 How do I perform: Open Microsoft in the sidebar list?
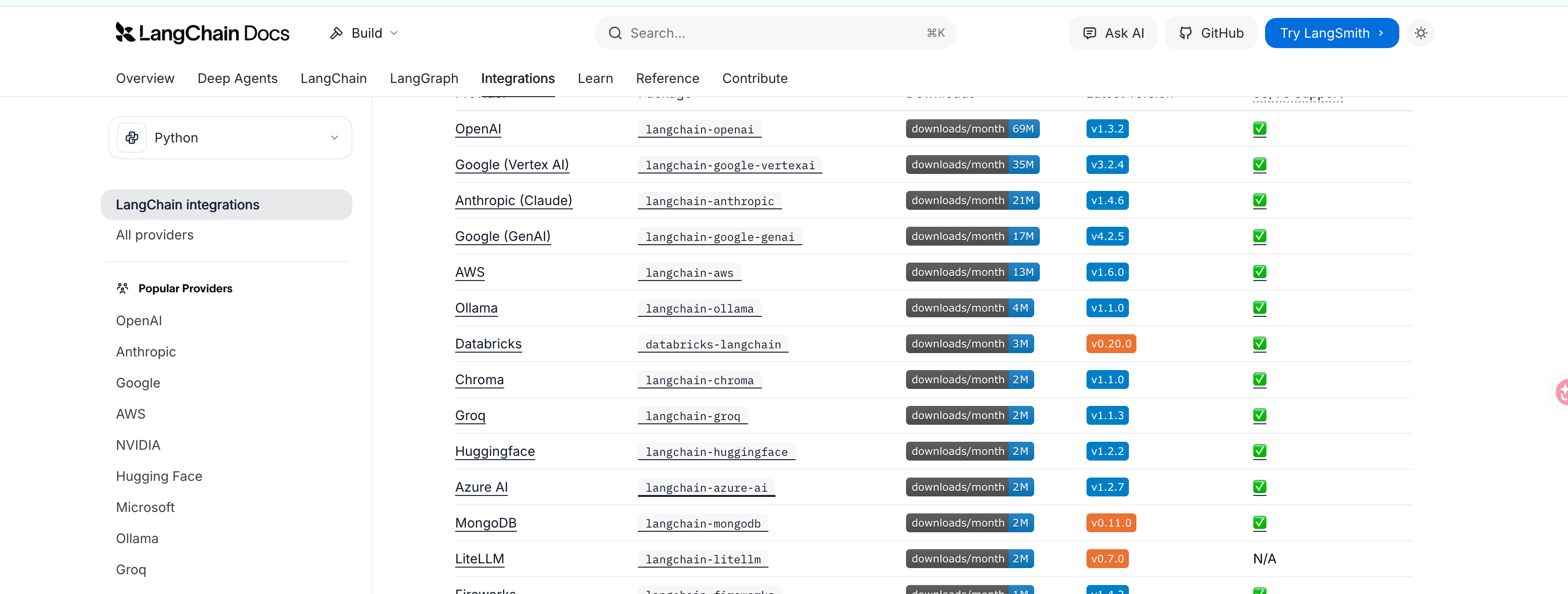click(145, 507)
